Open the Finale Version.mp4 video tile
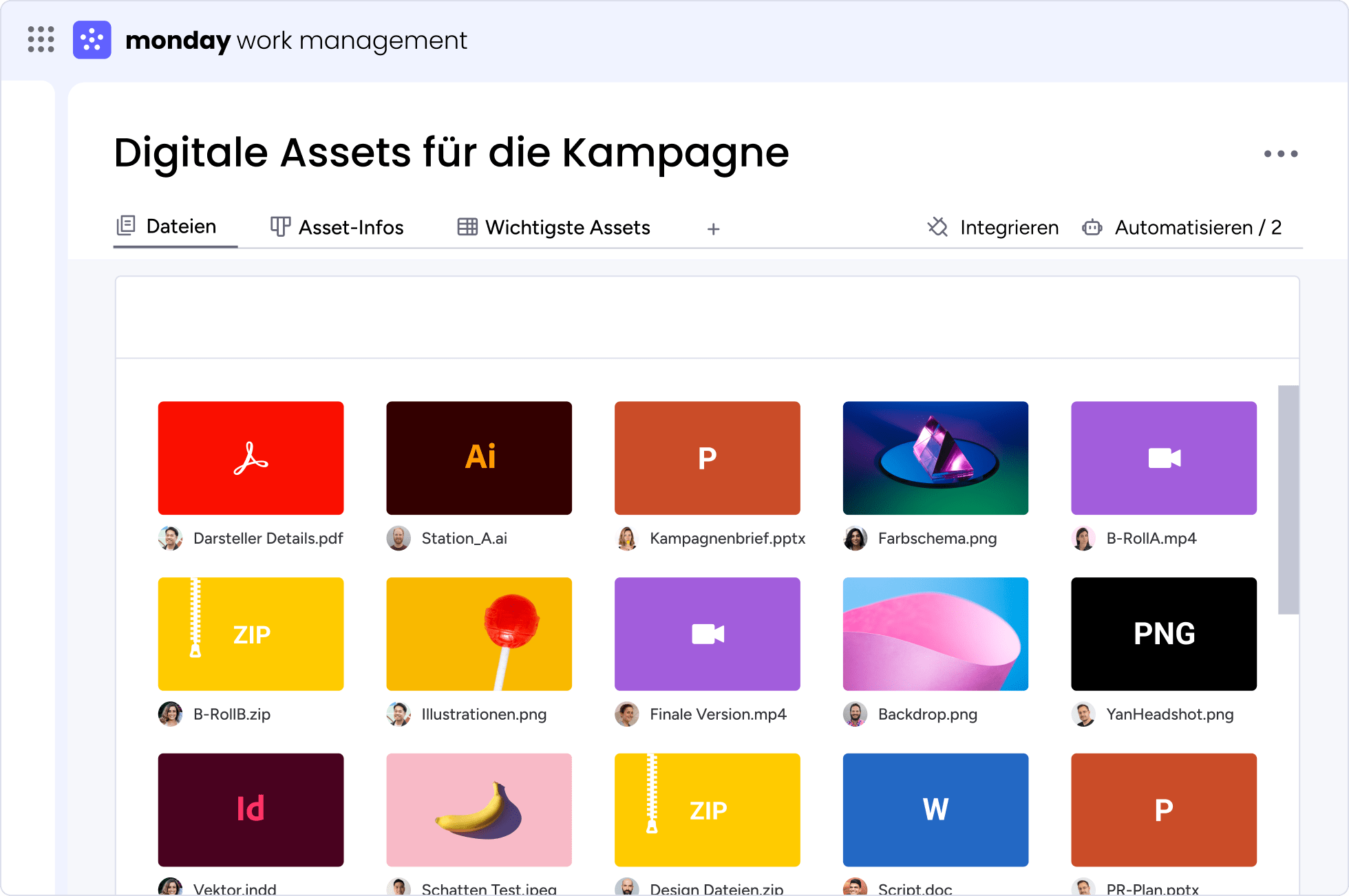 coord(708,634)
